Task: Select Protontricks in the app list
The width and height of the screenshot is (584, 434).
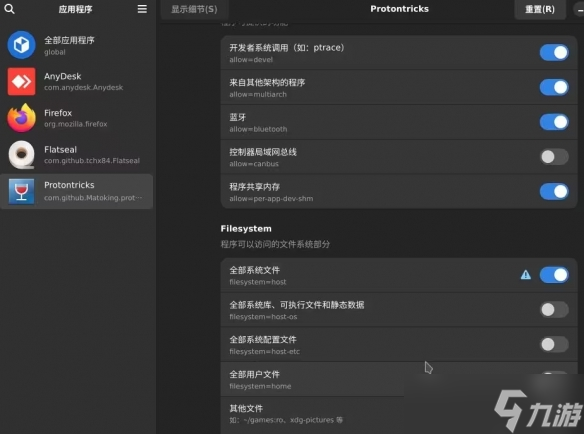Action: click(76, 191)
